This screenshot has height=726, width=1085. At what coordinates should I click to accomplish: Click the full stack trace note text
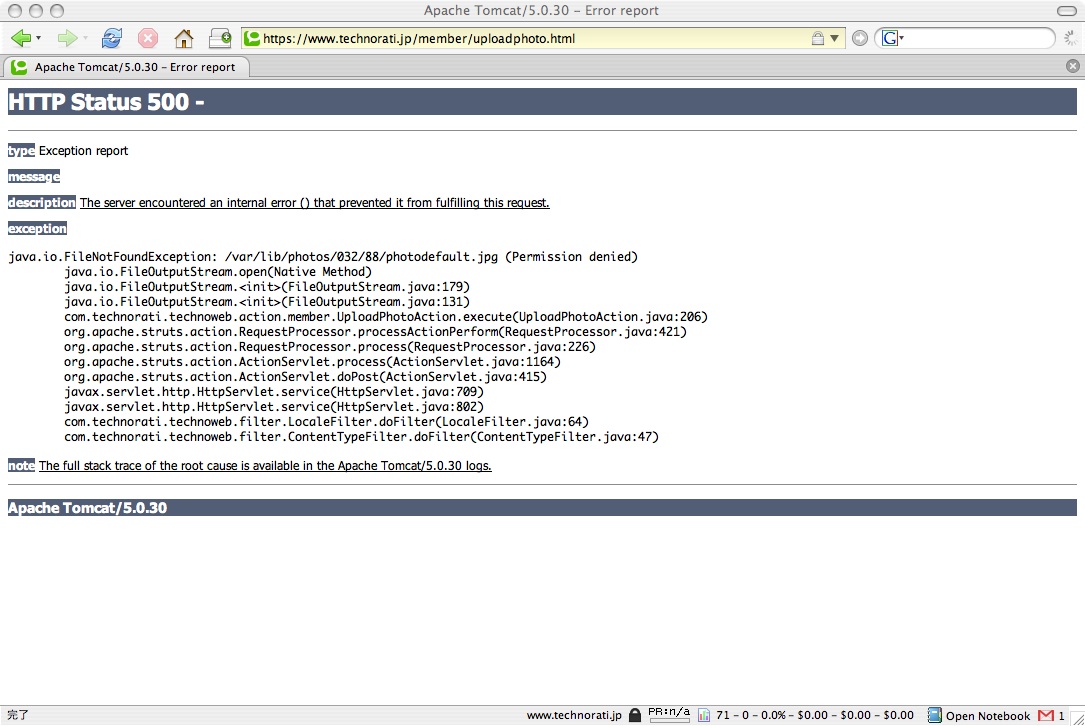pos(265,466)
